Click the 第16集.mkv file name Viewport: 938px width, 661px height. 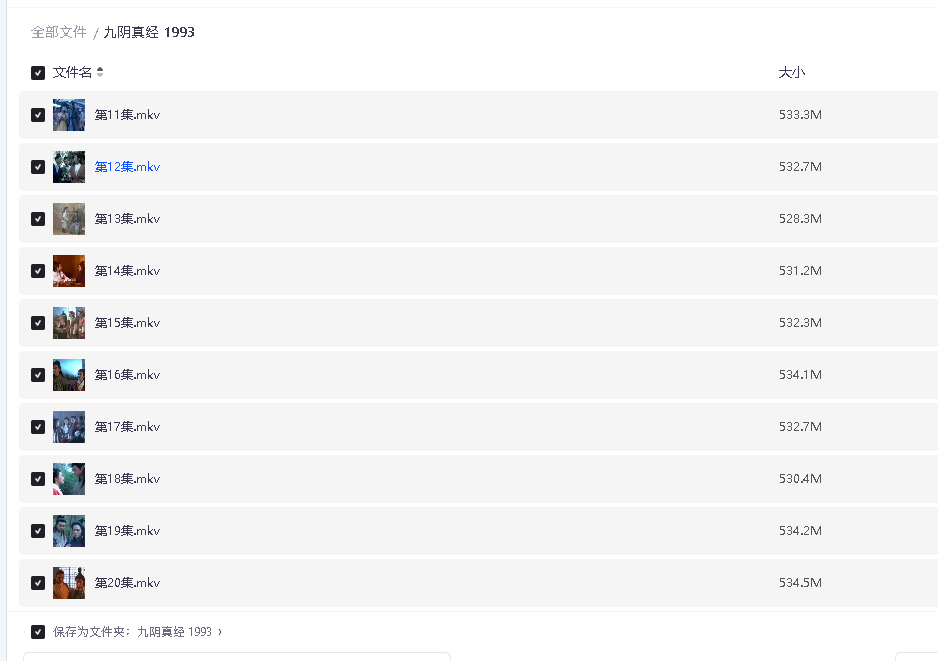127,375
